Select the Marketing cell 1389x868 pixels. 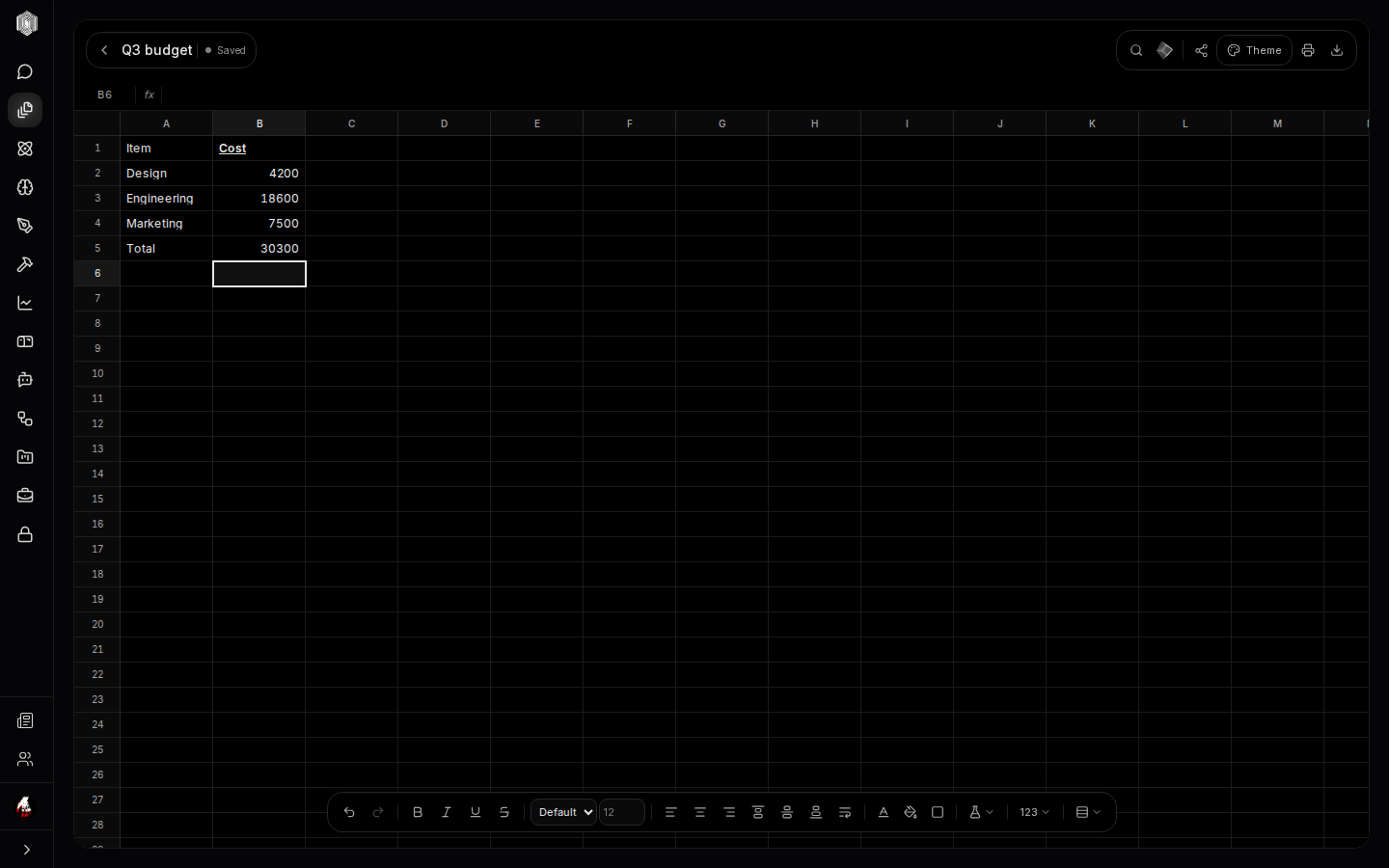167,224
